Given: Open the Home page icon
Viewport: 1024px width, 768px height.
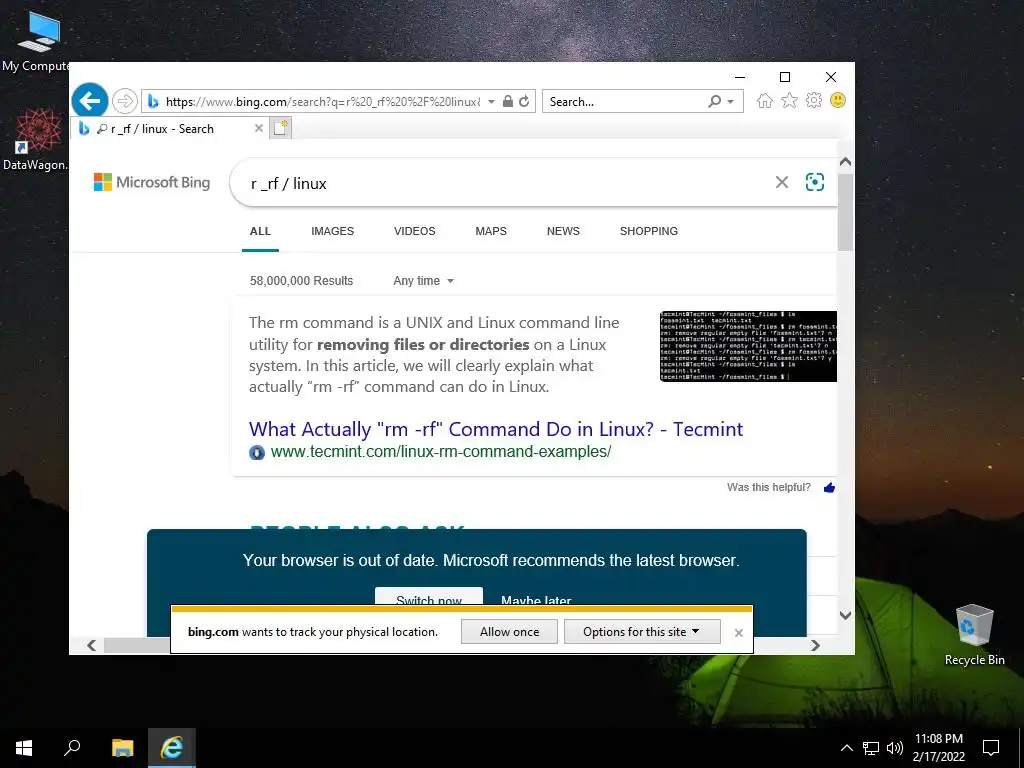Looking at the screenshot, I should pyautogui.click(x=765, y=101).
